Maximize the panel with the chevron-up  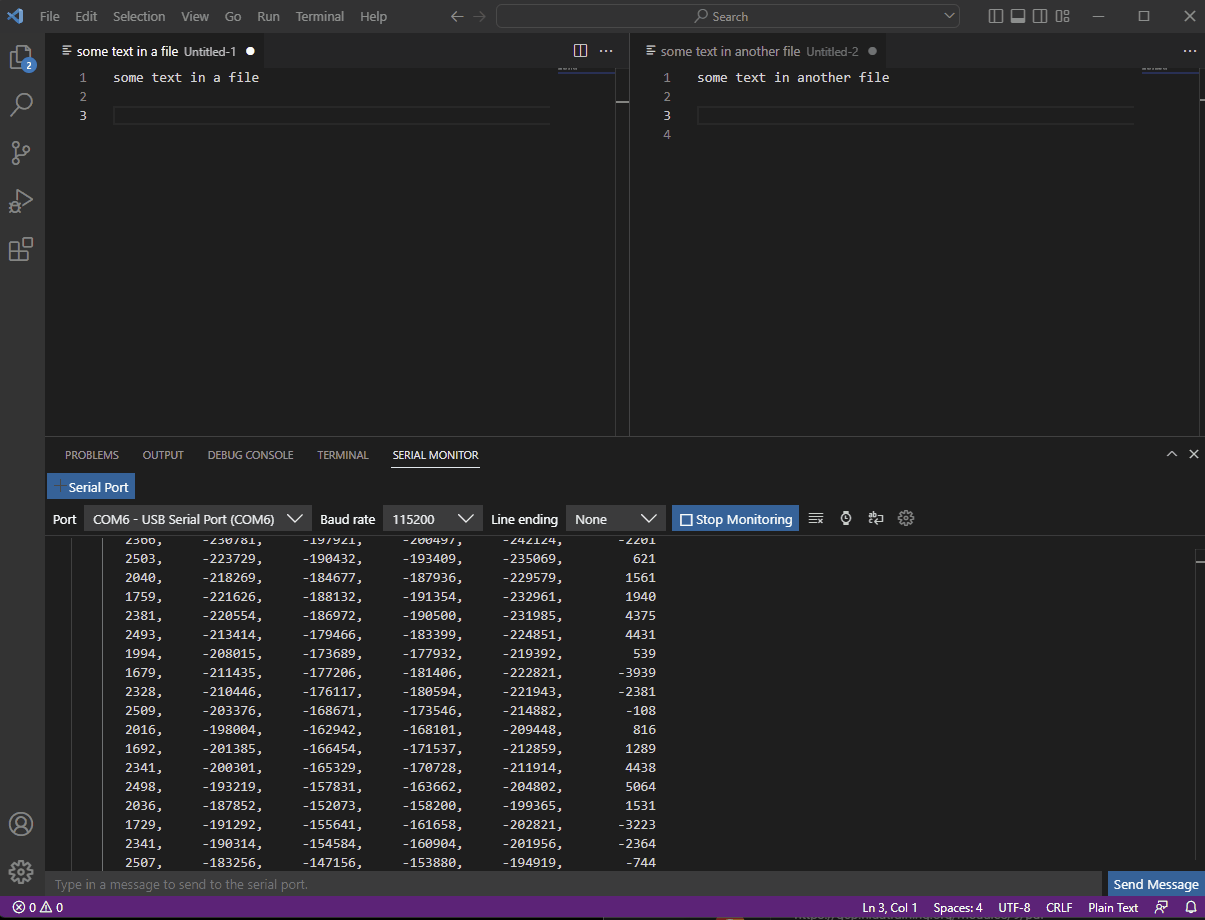pyautogui.click(x=1172, y=454)
